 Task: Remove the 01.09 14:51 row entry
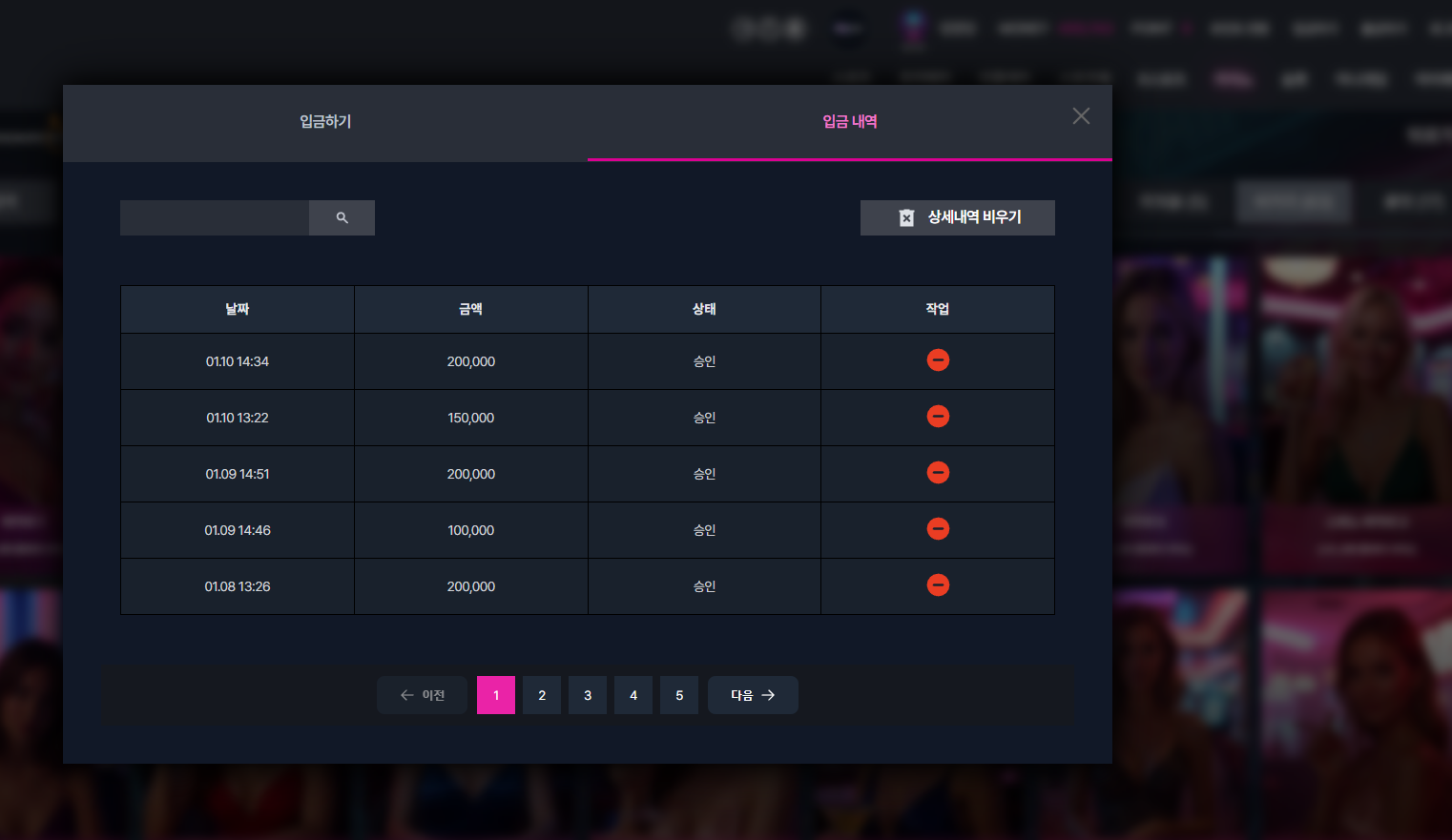(938, 472)
